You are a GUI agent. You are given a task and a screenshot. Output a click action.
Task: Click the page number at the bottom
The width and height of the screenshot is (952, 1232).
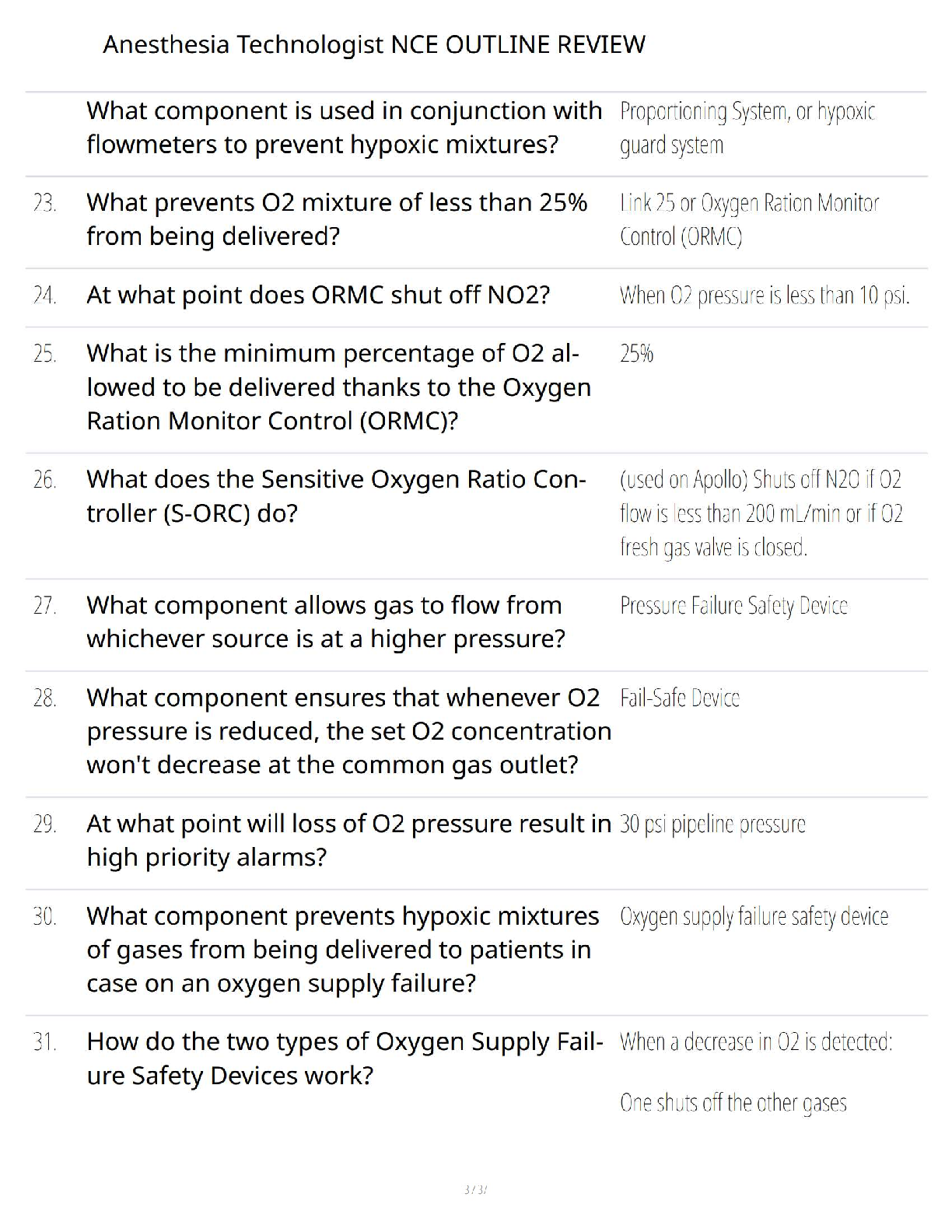pos(475,1189)
